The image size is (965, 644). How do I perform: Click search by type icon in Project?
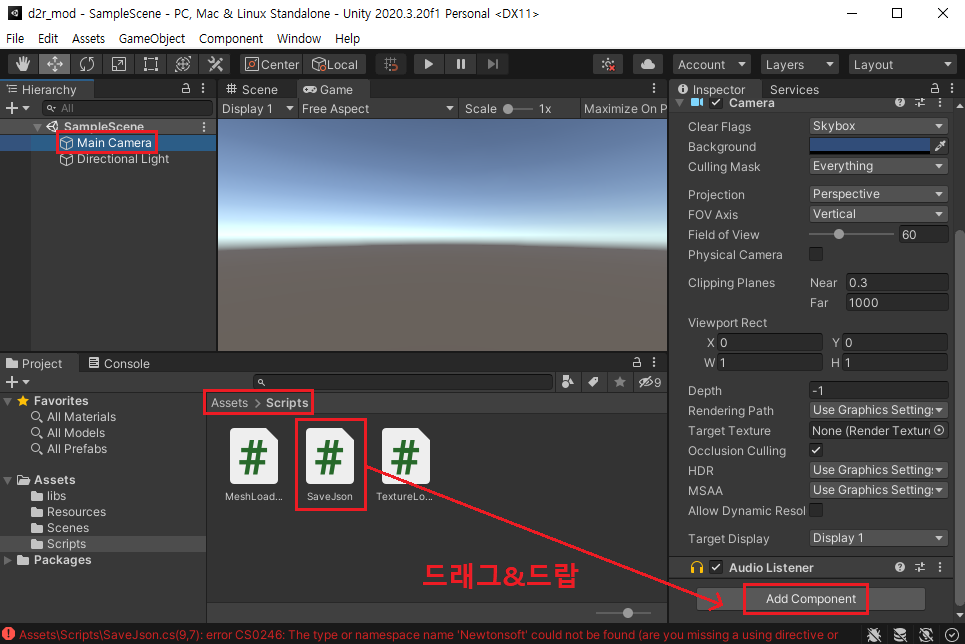click(x=568, y=382)
